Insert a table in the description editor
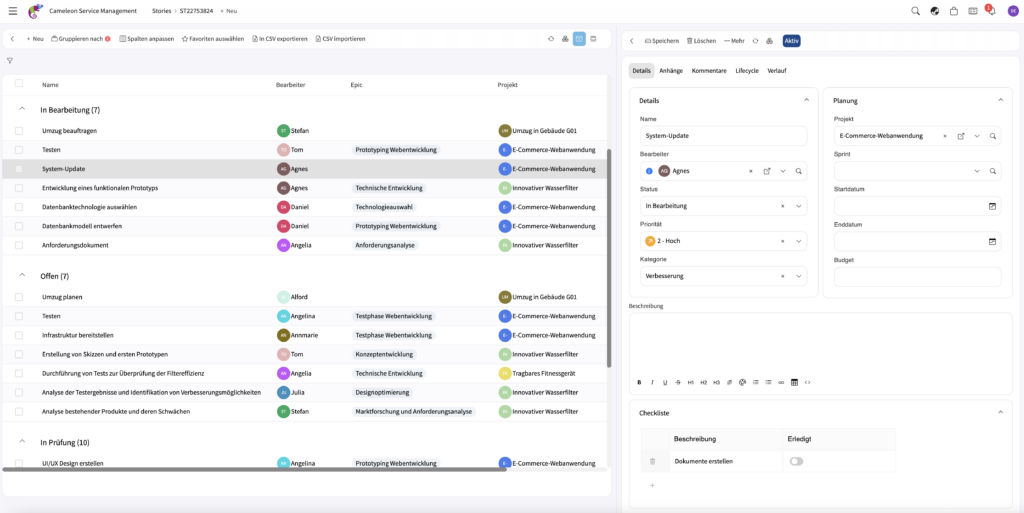Image resolution: width=1024 pixels, height=513 pixels. [794, 382]
